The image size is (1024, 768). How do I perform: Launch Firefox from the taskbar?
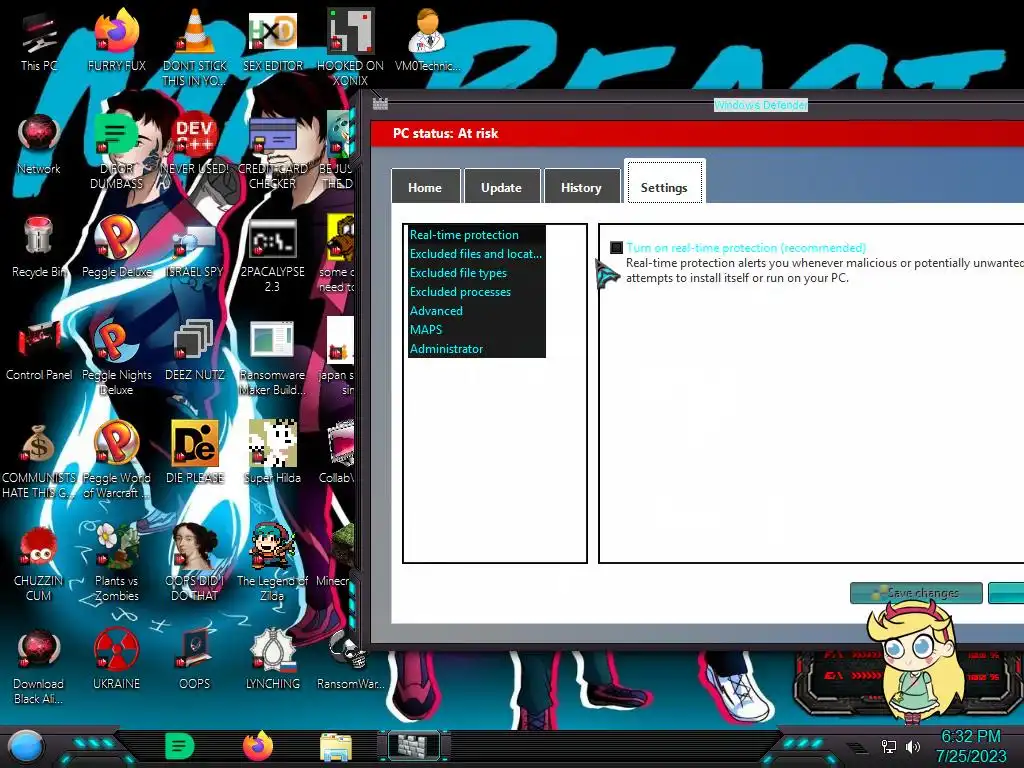coord(258,746)
